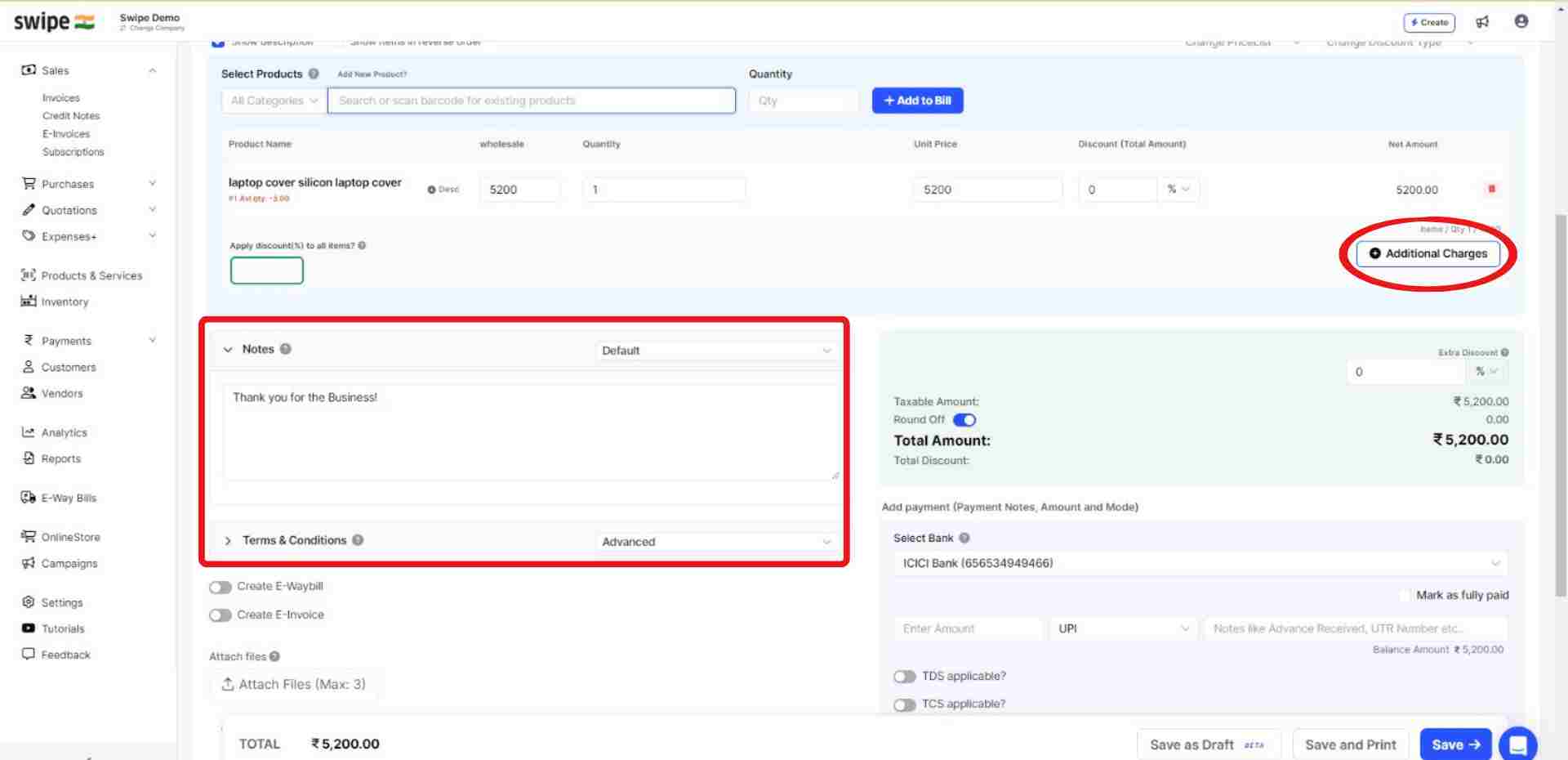This screenshot has width=1568, height=760.
Task: Click Apply discount to all items field
Action: (267, 270)
